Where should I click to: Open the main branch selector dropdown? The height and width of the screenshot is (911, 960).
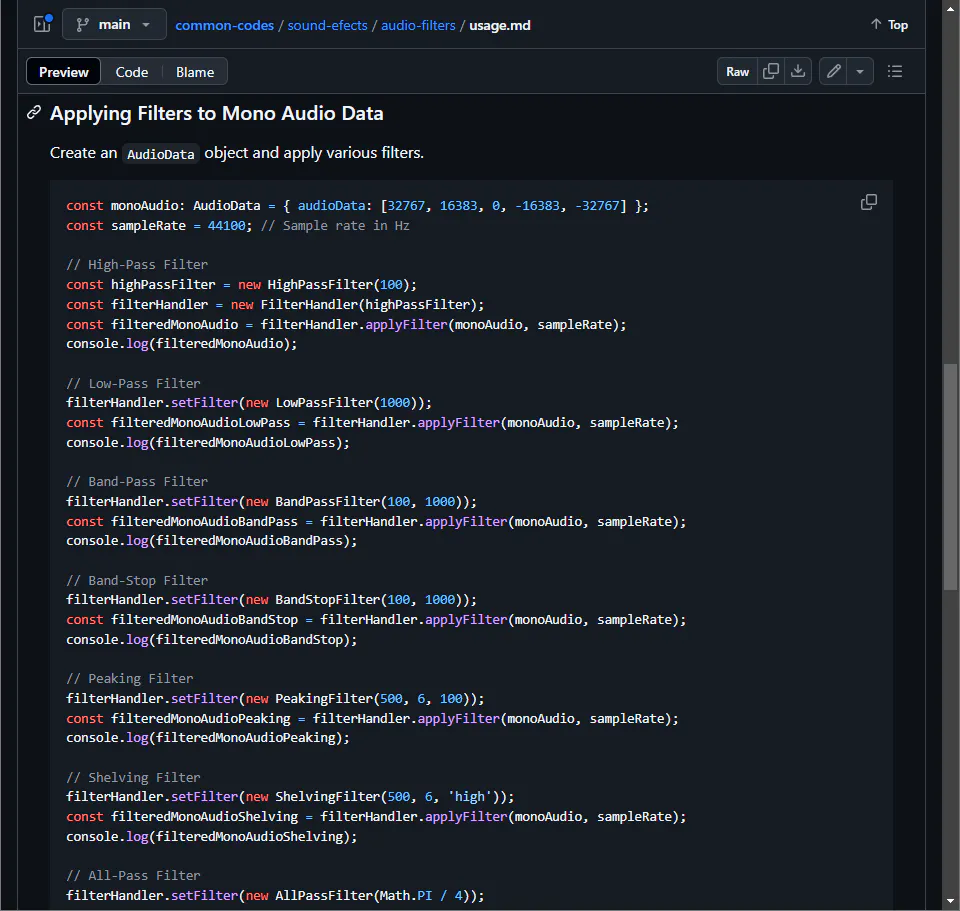[114, 24]
